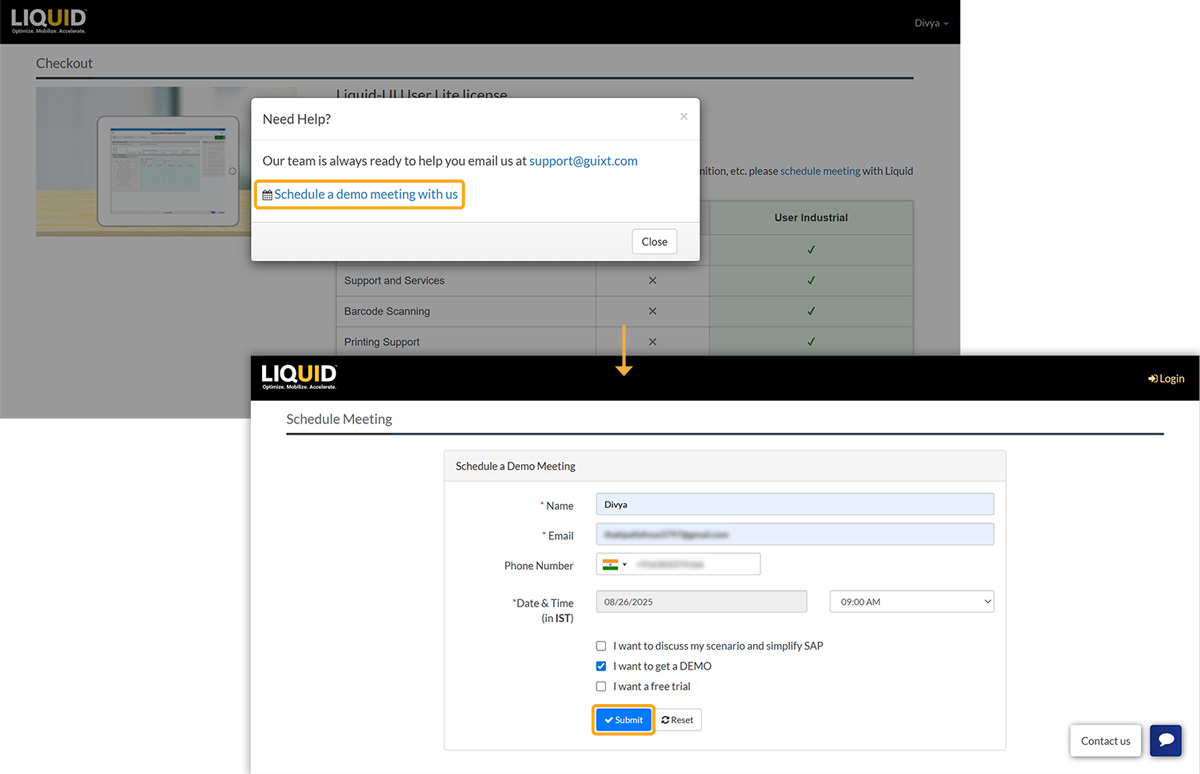Click the Phone Number input field

tap(678, 564)
